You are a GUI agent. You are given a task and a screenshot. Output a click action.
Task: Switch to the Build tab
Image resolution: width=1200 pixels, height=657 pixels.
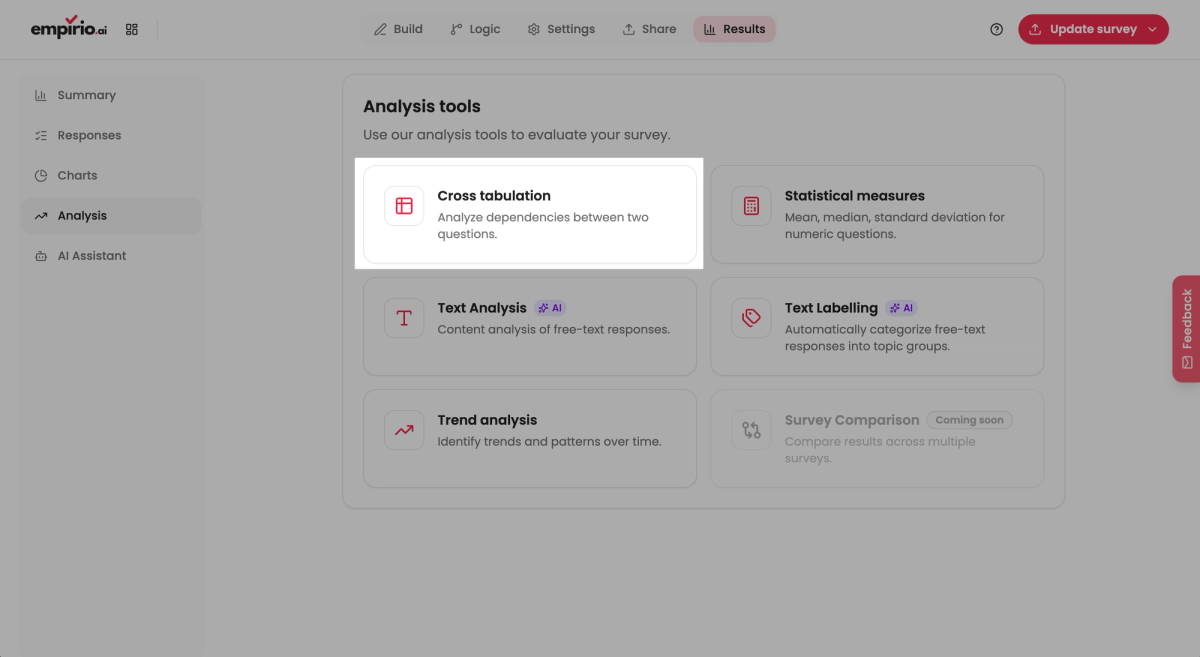coord(398,29)
